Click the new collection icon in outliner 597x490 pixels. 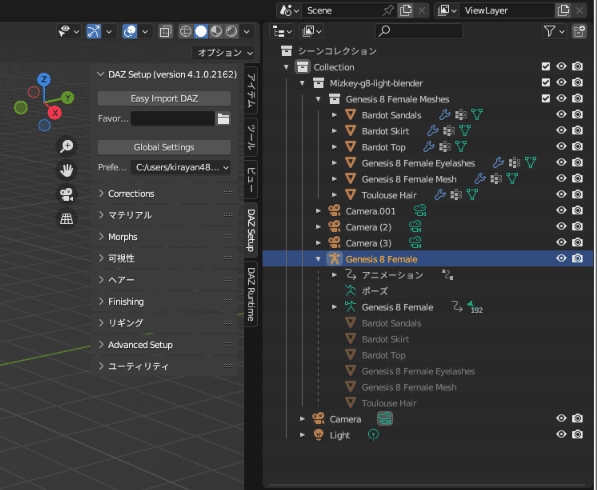tap(579, 31)
